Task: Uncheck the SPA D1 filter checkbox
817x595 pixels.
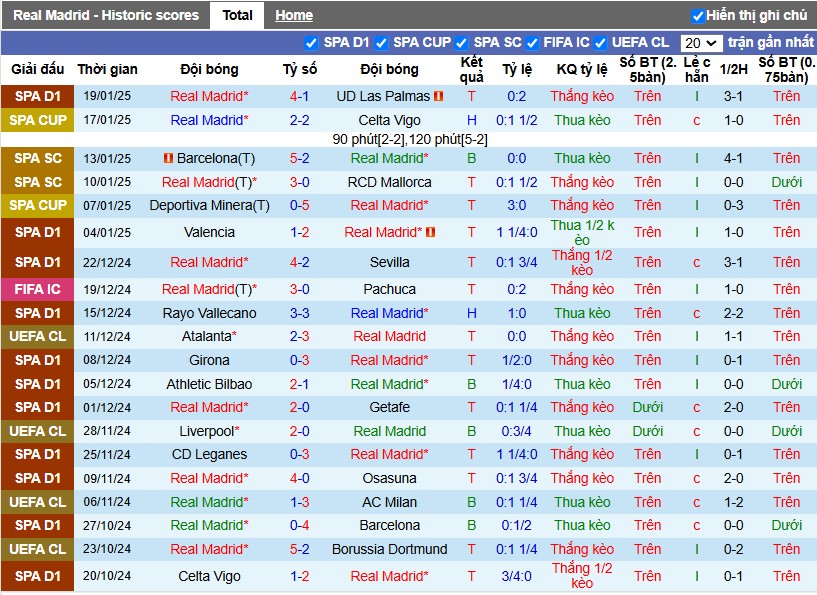Action: pos(311,43)
